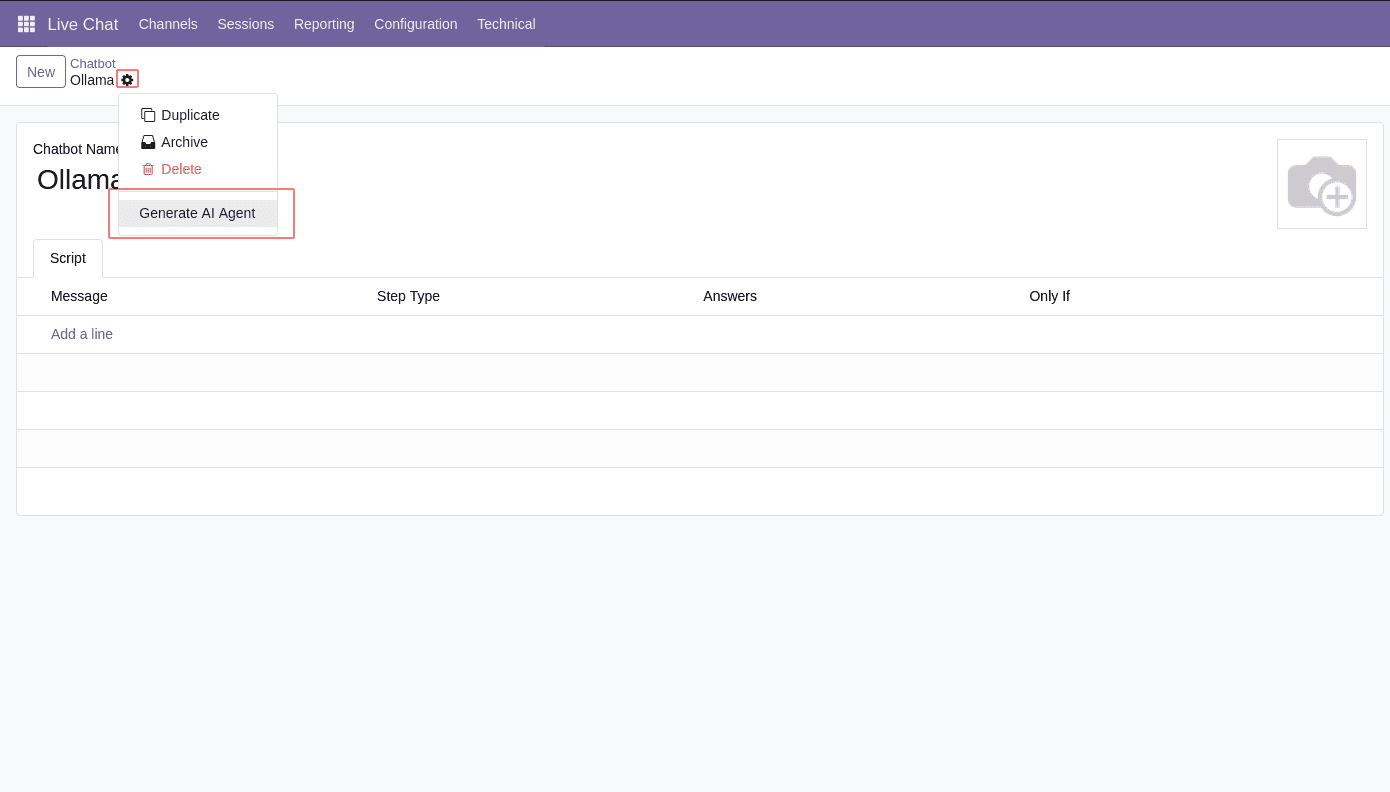Click Add a line to create script step
The image size is (1390, 792).
coord(81,334)
